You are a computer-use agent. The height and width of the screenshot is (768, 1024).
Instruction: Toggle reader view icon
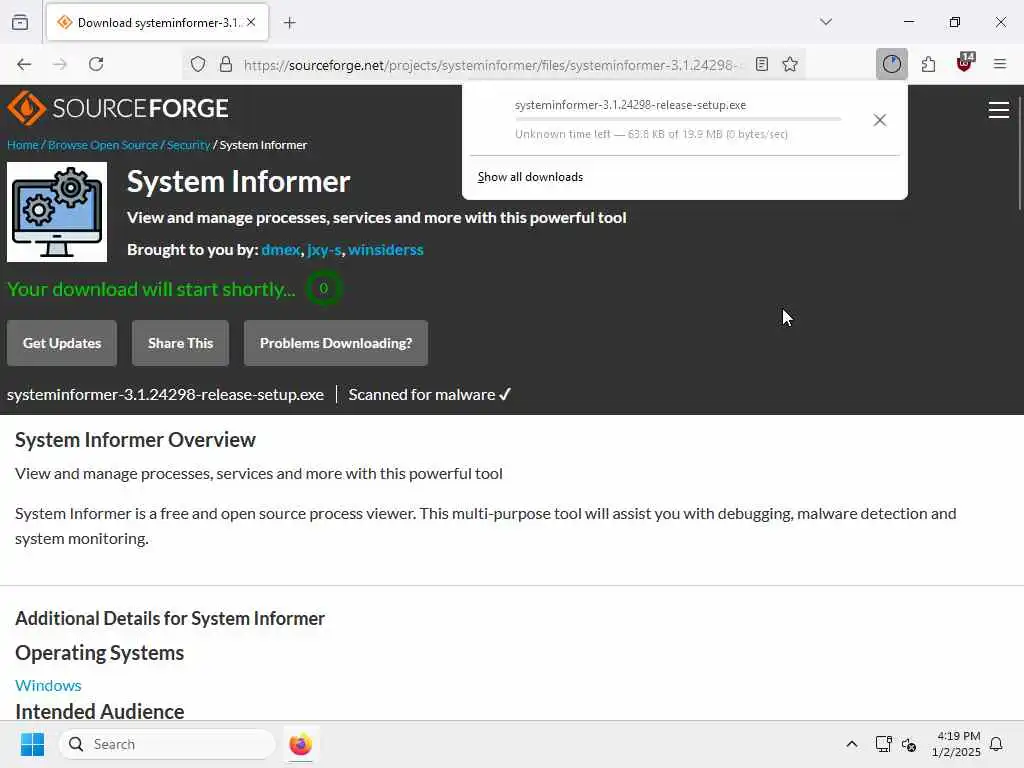click(x=761, y=64)
